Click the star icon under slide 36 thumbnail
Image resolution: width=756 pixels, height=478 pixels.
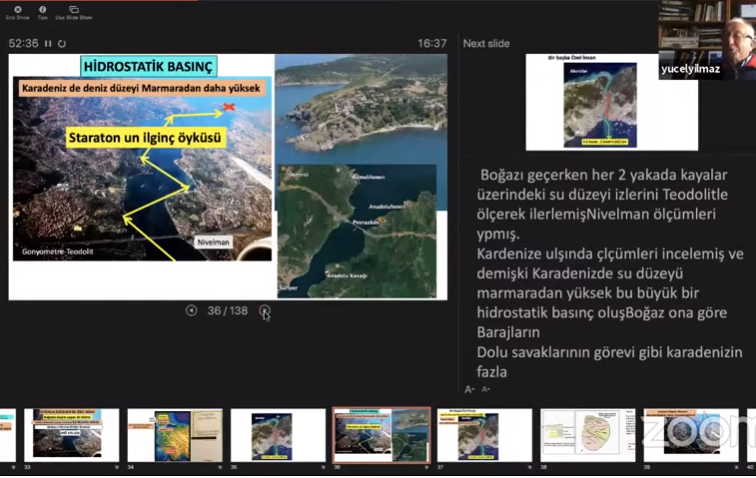click(427, 467)
